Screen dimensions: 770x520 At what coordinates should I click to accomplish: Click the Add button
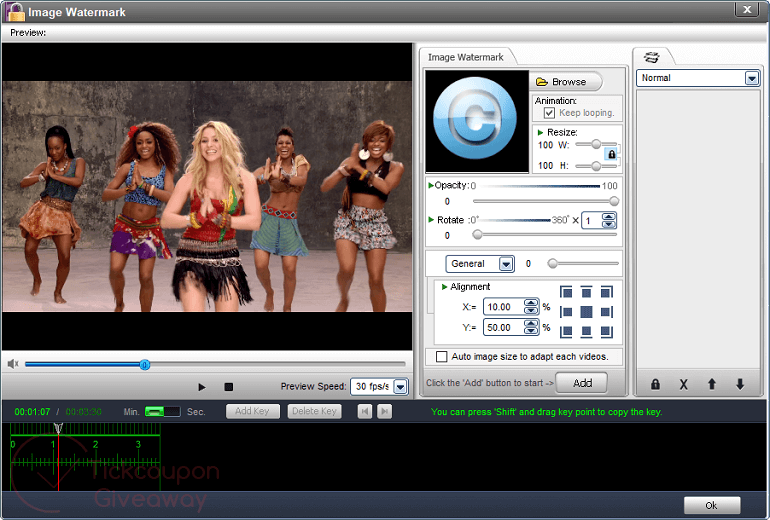point(582,383)
